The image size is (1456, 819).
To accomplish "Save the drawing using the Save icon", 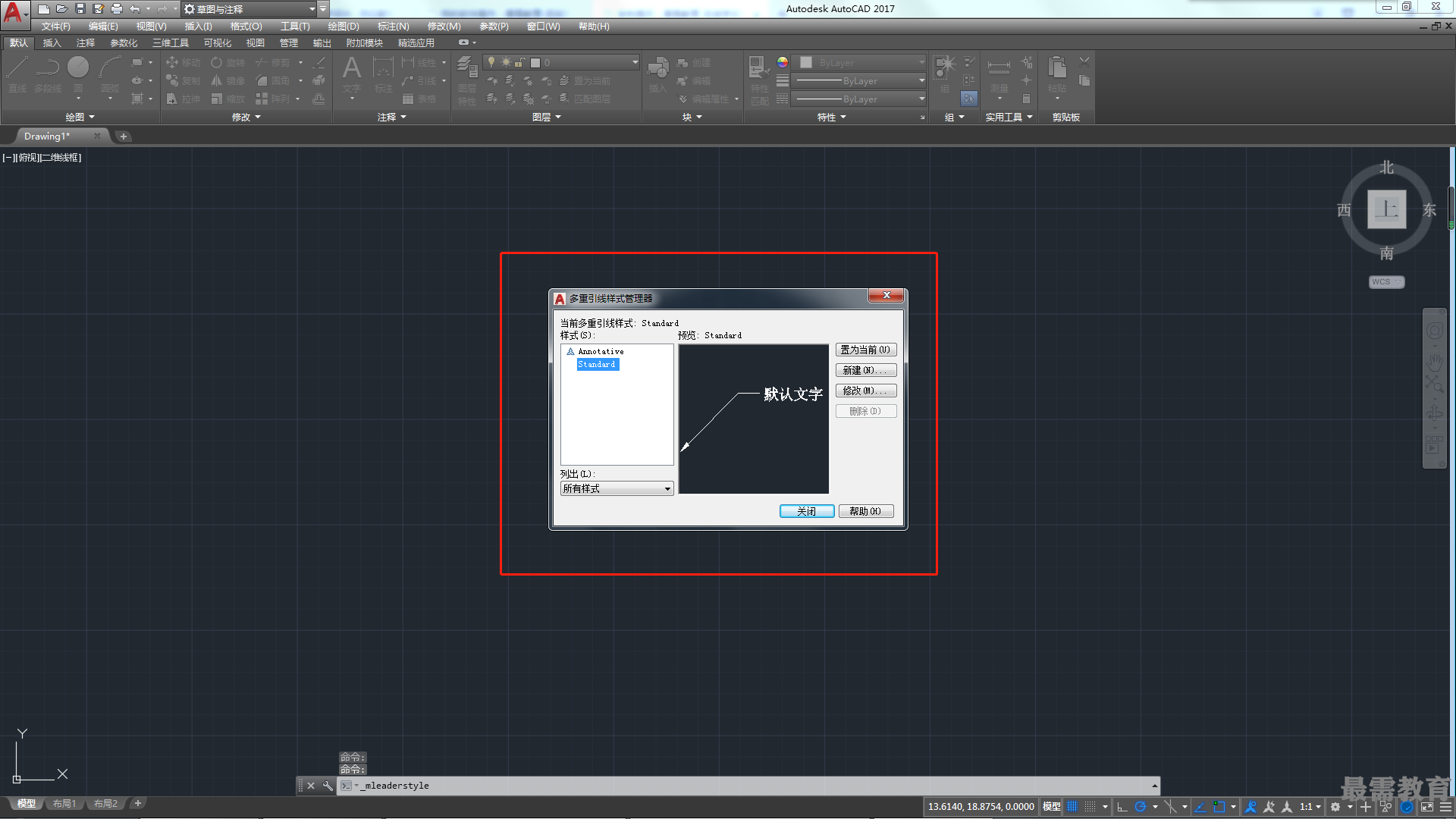I will point(80,9).
